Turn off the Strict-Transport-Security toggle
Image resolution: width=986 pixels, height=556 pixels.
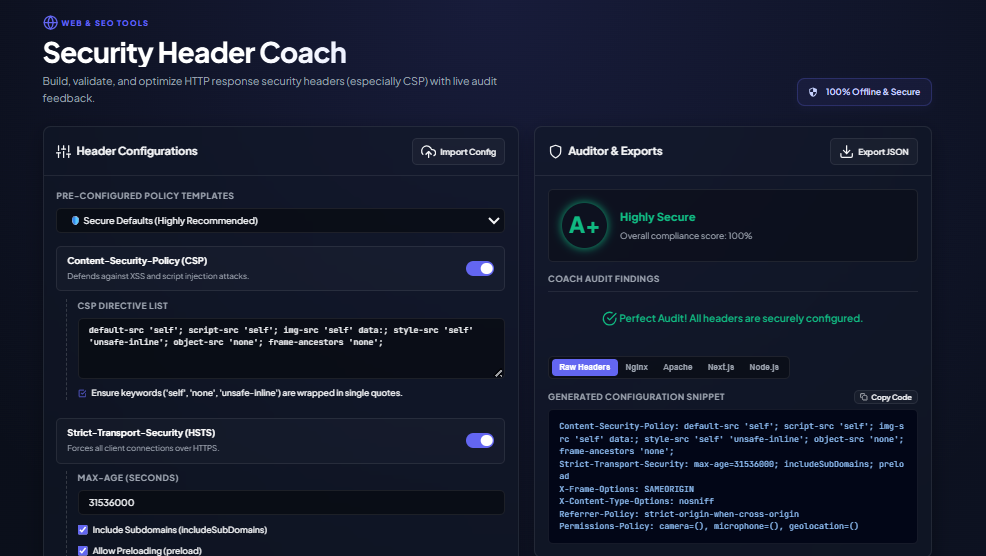480,440
